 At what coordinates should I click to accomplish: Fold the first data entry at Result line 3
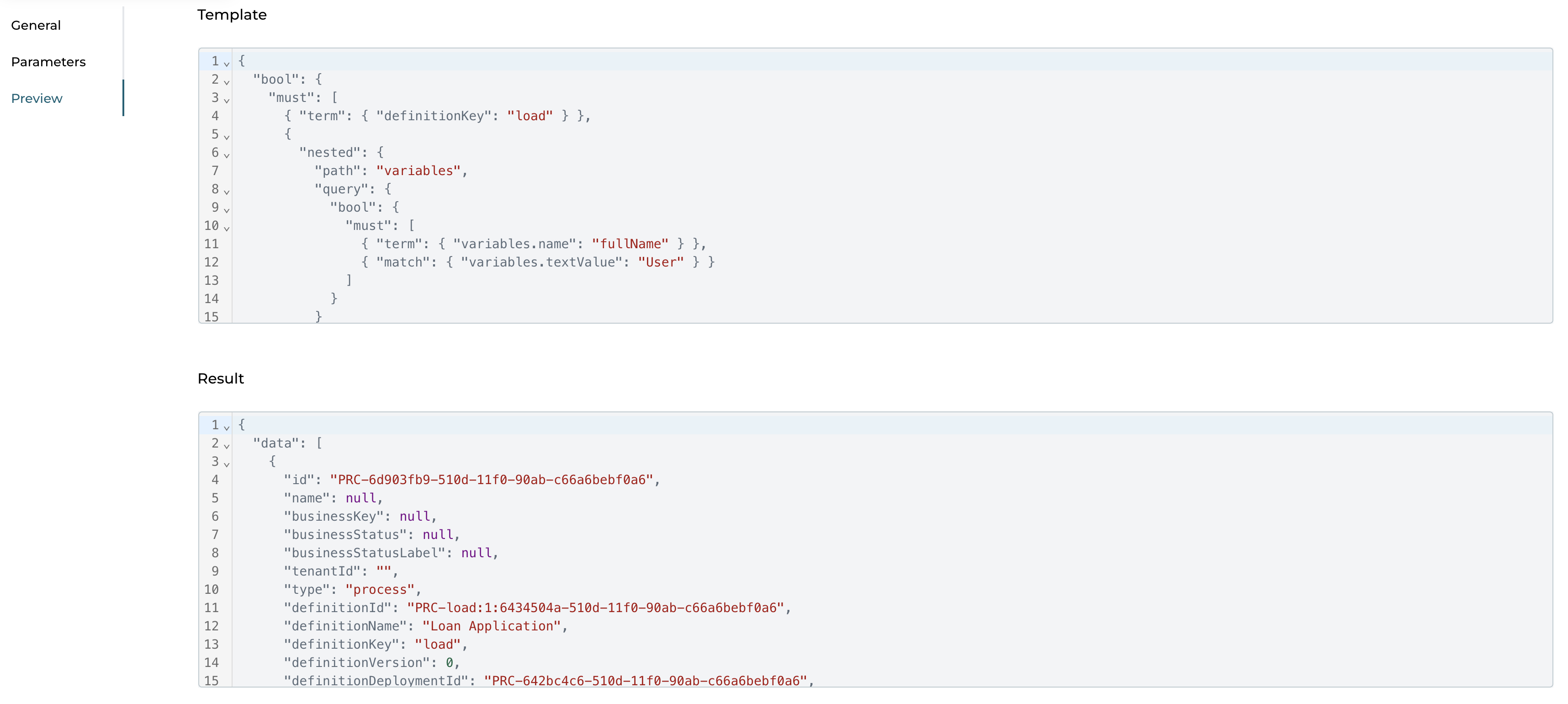[226, 464]
